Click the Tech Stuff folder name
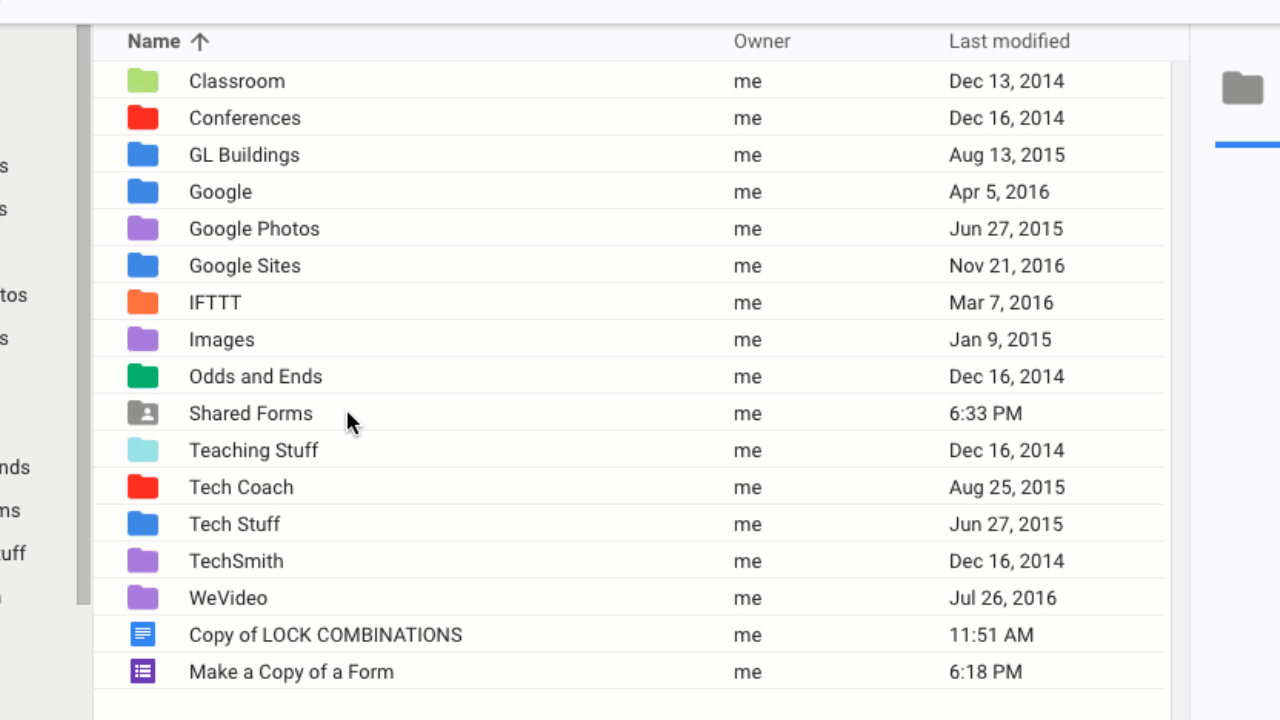Screen dimensions: 1280x720 235,525
